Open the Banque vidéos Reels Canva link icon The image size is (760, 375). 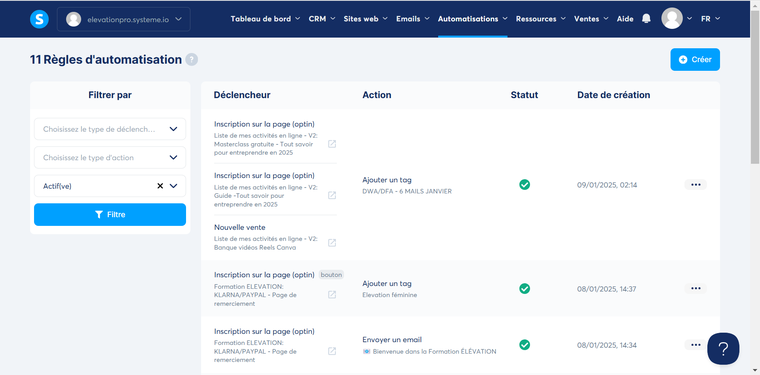tap(332, 243)
